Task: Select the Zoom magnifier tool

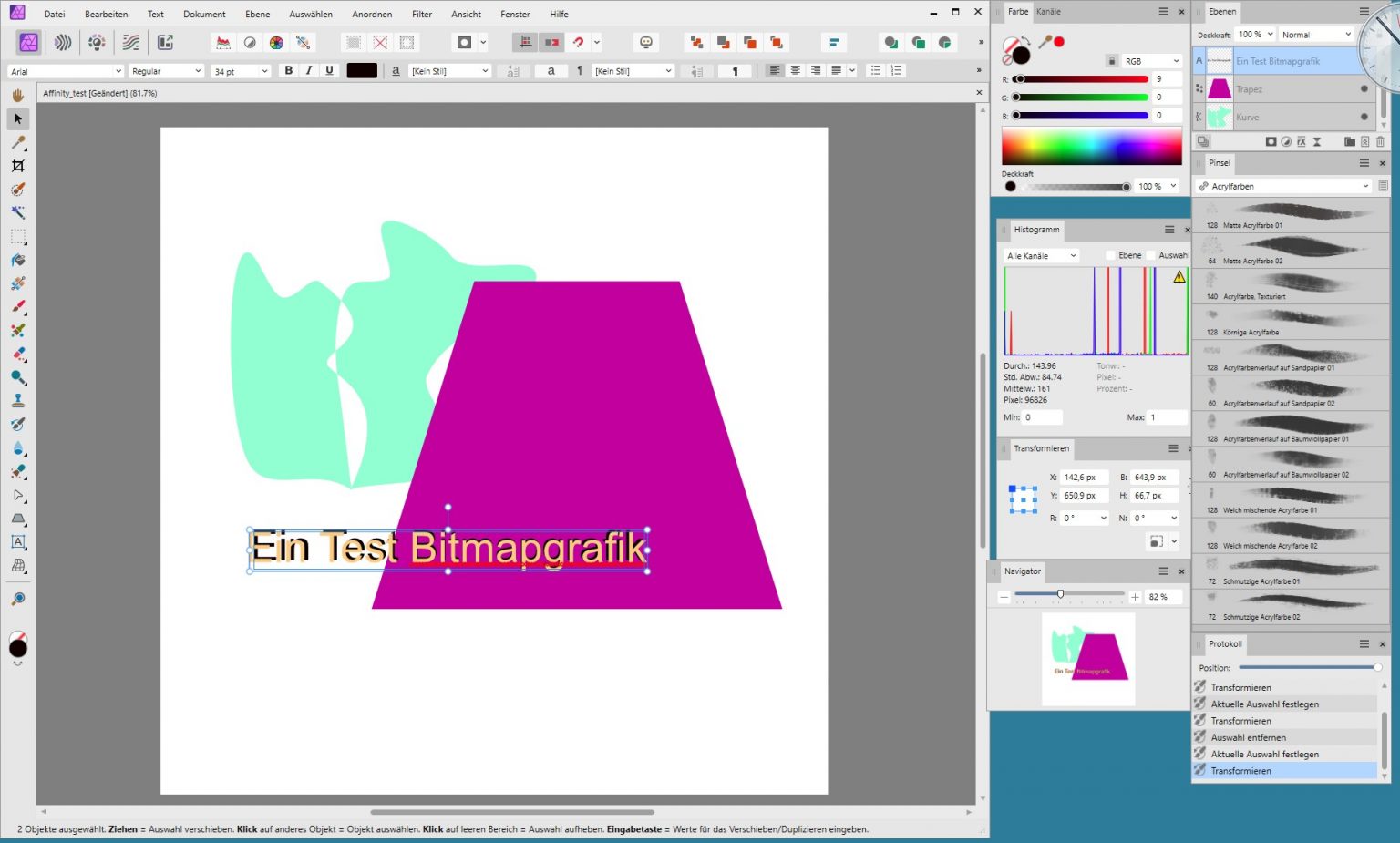Action: point(18,599)
